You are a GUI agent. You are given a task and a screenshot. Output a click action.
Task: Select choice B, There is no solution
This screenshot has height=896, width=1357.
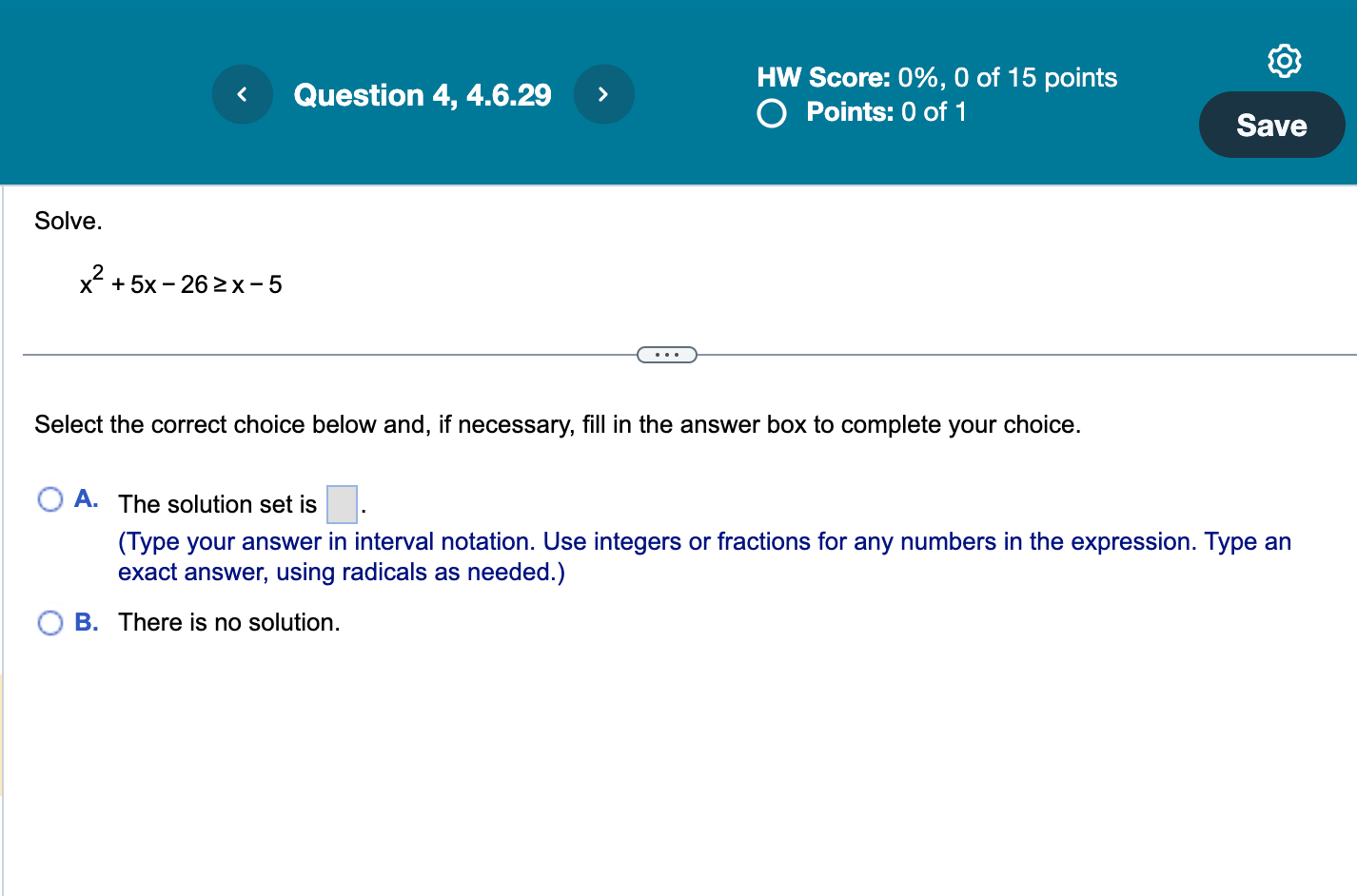pyautogui.click(x=49, y=622)
